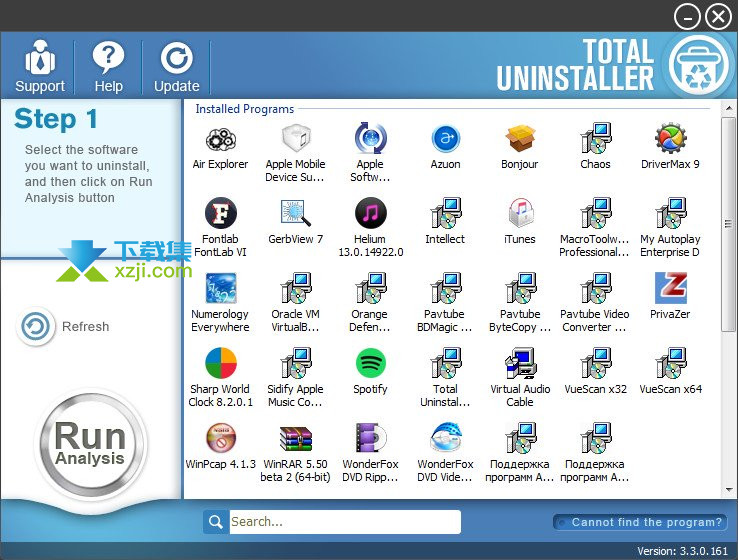The height and width of the screenshot is (560, 738).
Task: Select the Intellect program icon
Action: pyautogui.click(x=445, y=214)
